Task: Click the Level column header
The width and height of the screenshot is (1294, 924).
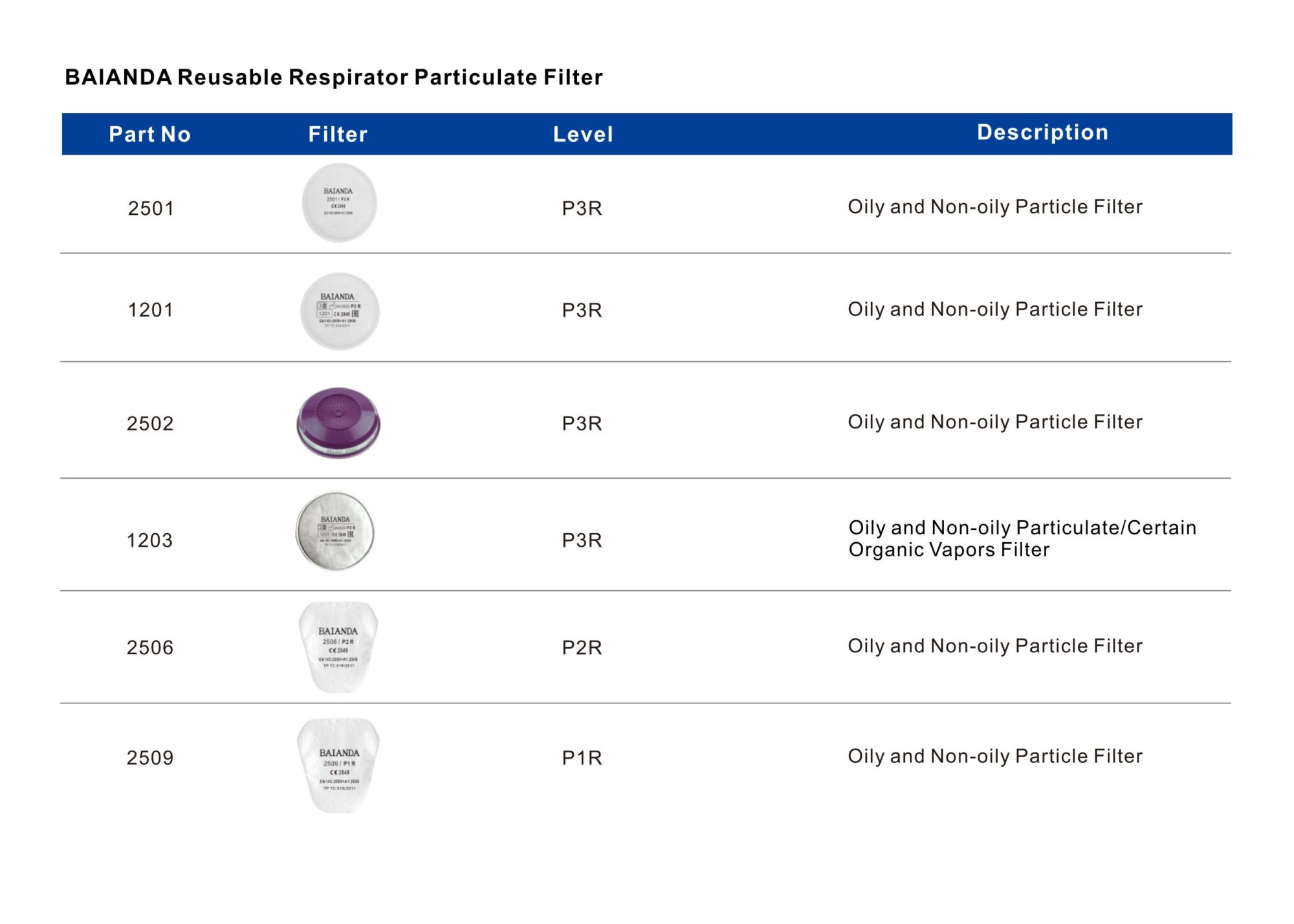Action: pyautogui.click(x=583, y=134)
